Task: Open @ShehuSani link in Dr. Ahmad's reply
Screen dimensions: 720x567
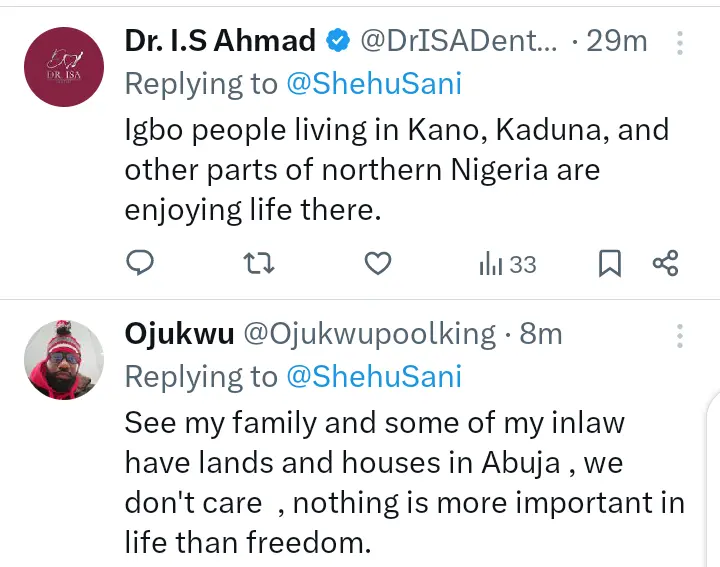Action: (375, 84)
